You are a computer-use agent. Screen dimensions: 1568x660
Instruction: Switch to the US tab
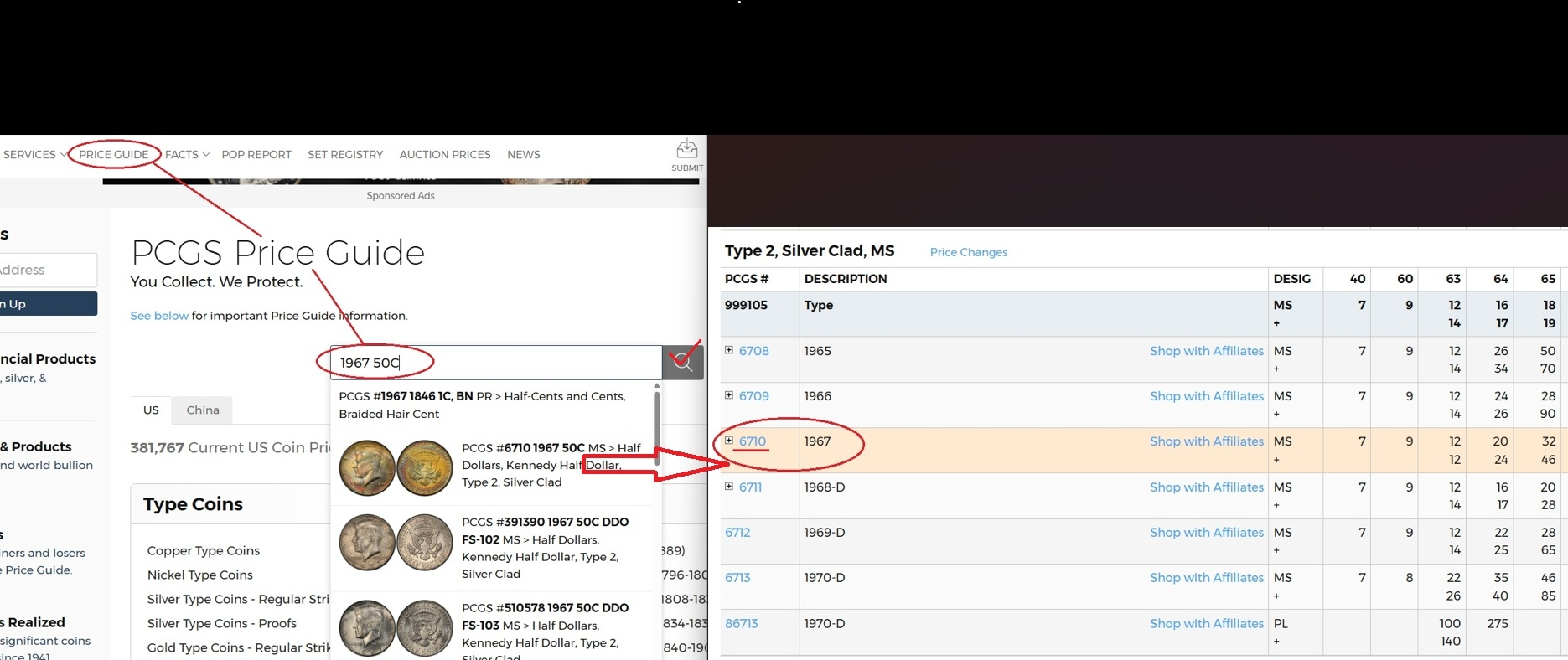pyautogui.click(x=151, y=410)
